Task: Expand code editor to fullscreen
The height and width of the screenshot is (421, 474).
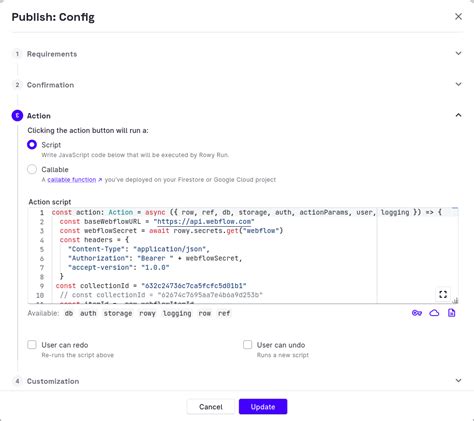Action: 443,294
